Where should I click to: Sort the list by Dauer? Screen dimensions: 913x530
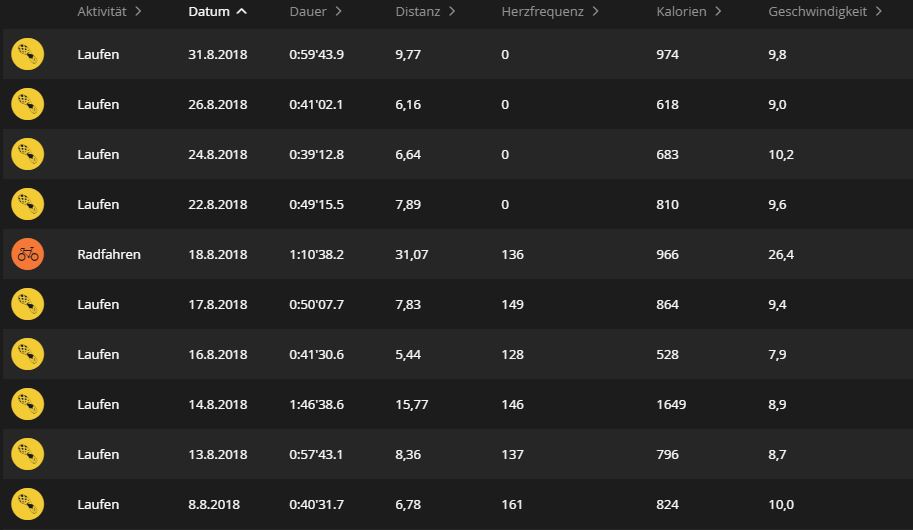coord(316,12)
